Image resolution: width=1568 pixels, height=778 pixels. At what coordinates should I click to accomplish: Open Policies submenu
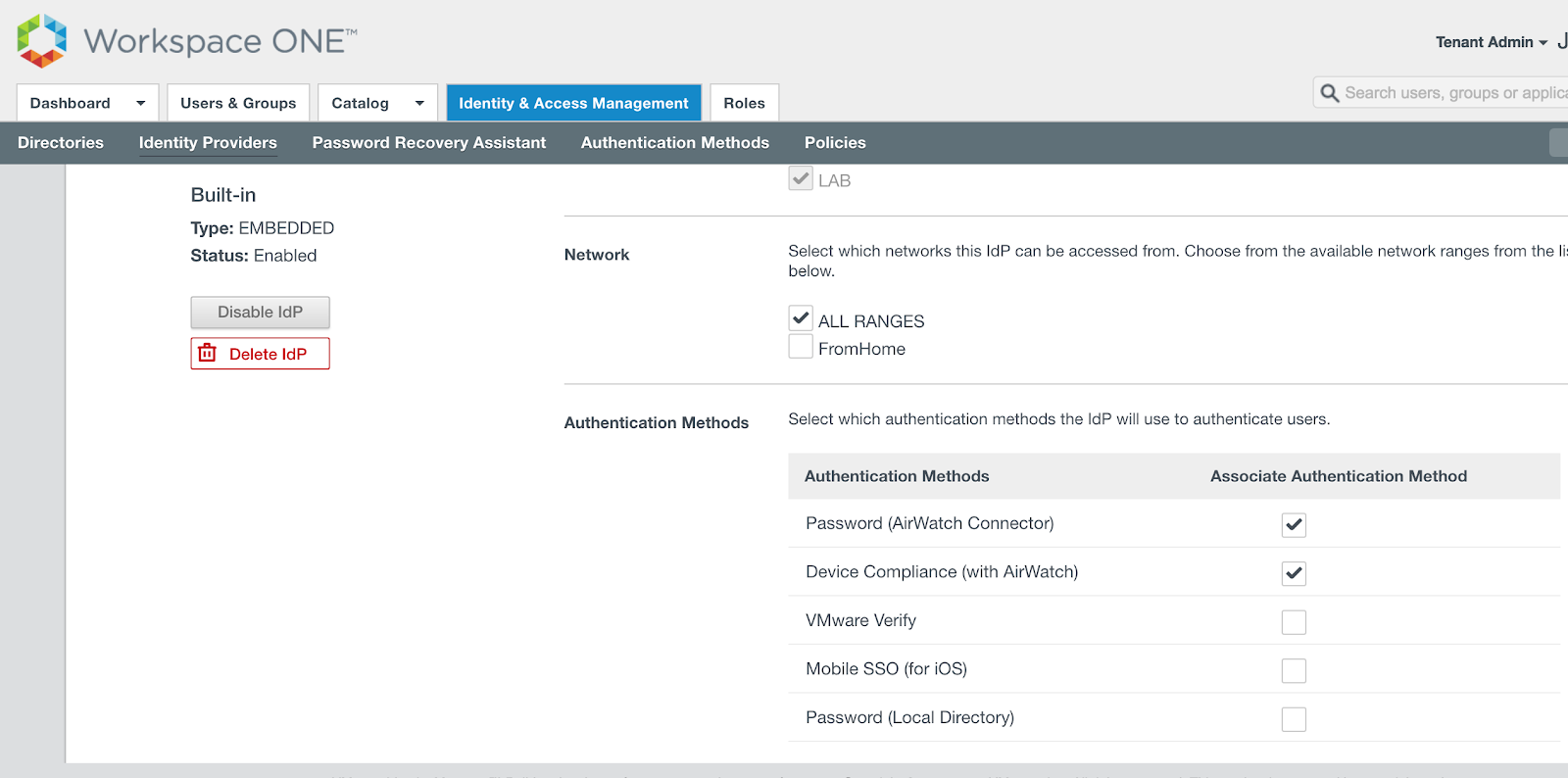[835, 143]
